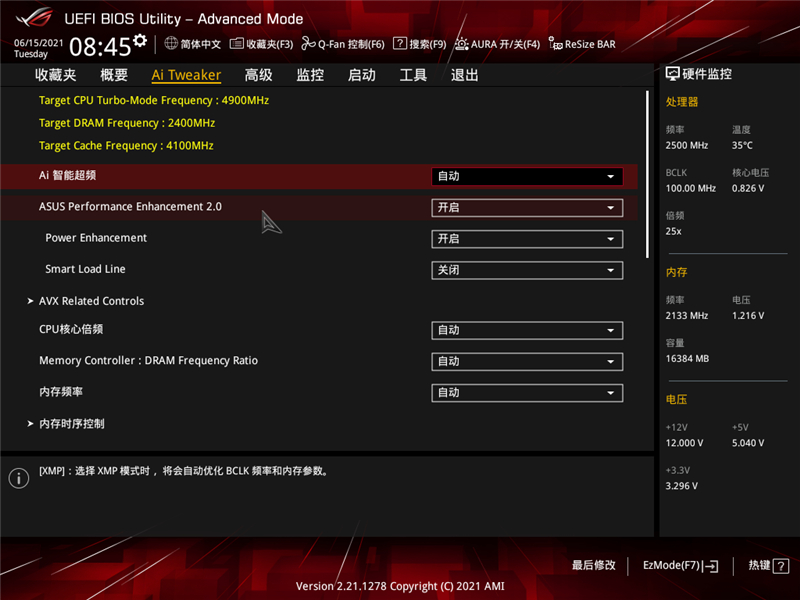Click the globe language icon
Screen dimensions: 800x600
click(x=171, y=43)
